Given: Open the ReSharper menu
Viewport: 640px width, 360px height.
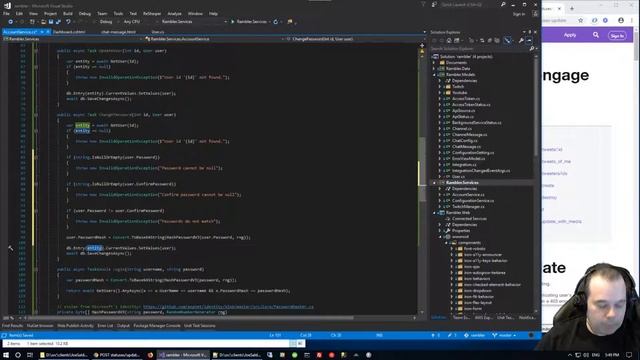Looking at the screenshot, I should 152,13.
